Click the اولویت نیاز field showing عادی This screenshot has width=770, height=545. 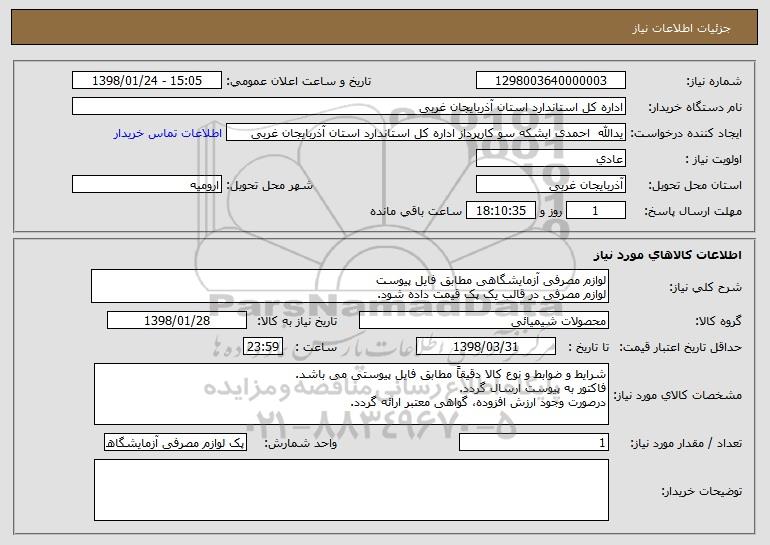[550, 158]
